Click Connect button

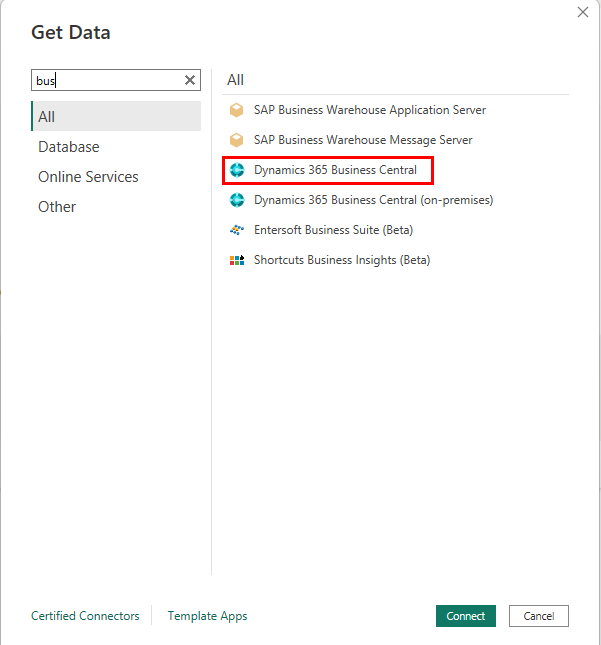466,616
